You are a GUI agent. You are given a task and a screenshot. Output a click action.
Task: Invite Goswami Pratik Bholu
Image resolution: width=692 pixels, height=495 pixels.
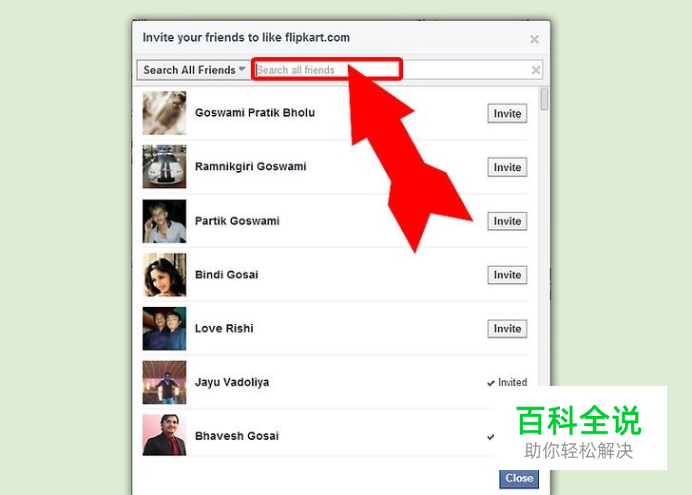(x=507, y=113)
